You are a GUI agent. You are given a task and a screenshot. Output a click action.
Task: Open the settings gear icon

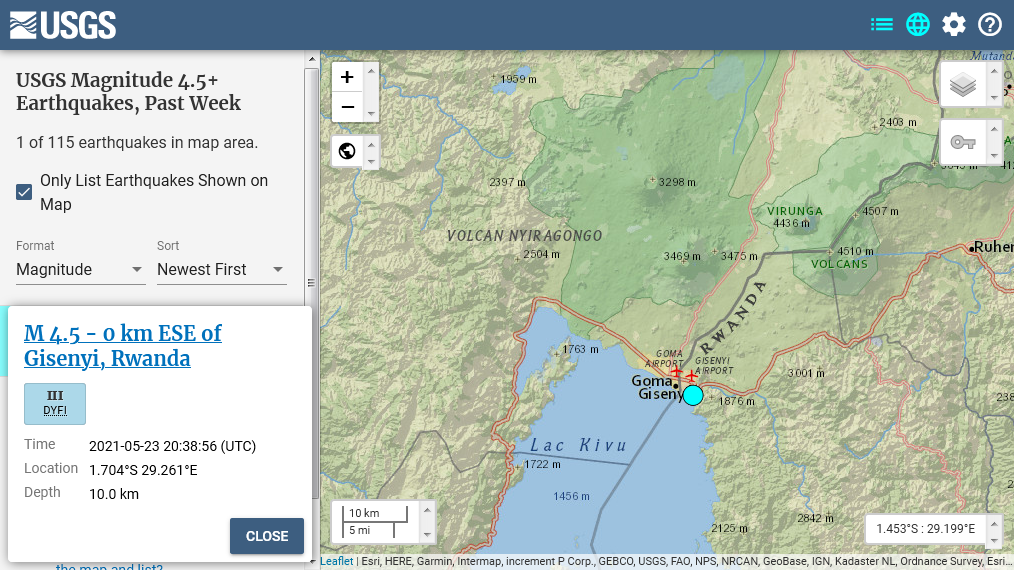point(954,25)
